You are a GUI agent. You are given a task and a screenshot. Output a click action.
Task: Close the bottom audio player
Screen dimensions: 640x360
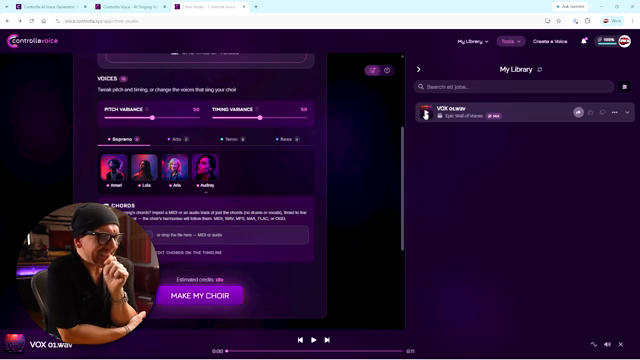[621, 344]
